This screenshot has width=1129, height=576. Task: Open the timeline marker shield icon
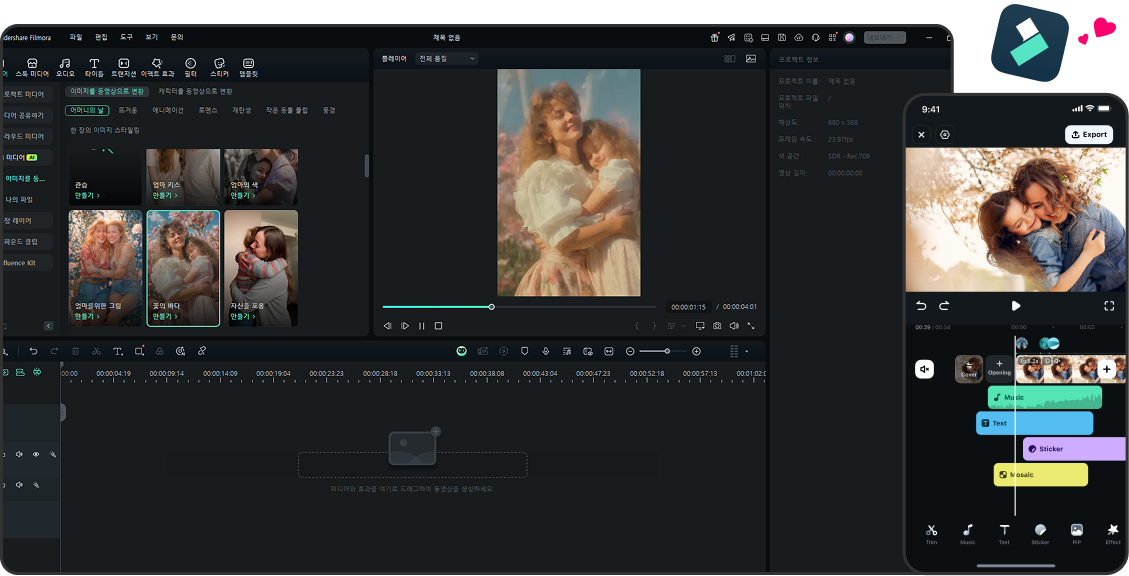point(525,351)
